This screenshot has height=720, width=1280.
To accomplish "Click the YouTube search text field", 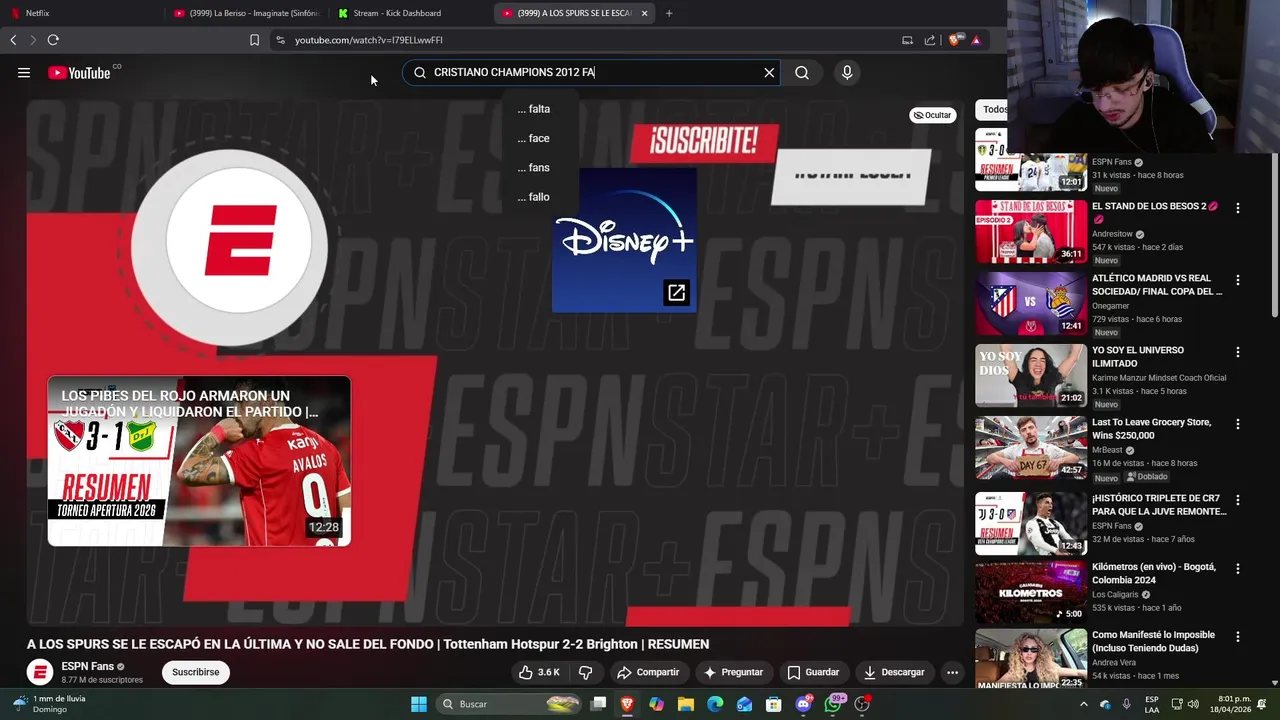I will tap(590, 72).
